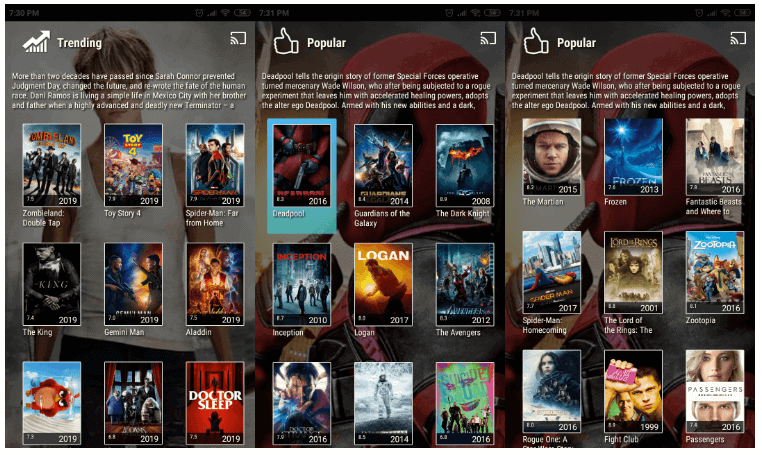Tap the cast icon on the Trending screen
This screenshot has height=455, width=762.
(238, 38)
